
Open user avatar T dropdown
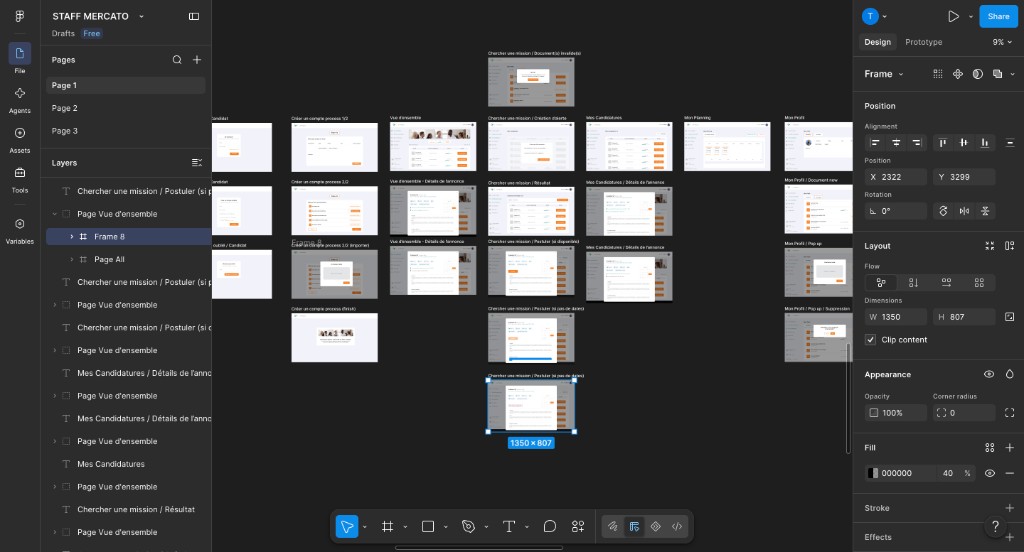pyautogui.click(x=874, y=16)
